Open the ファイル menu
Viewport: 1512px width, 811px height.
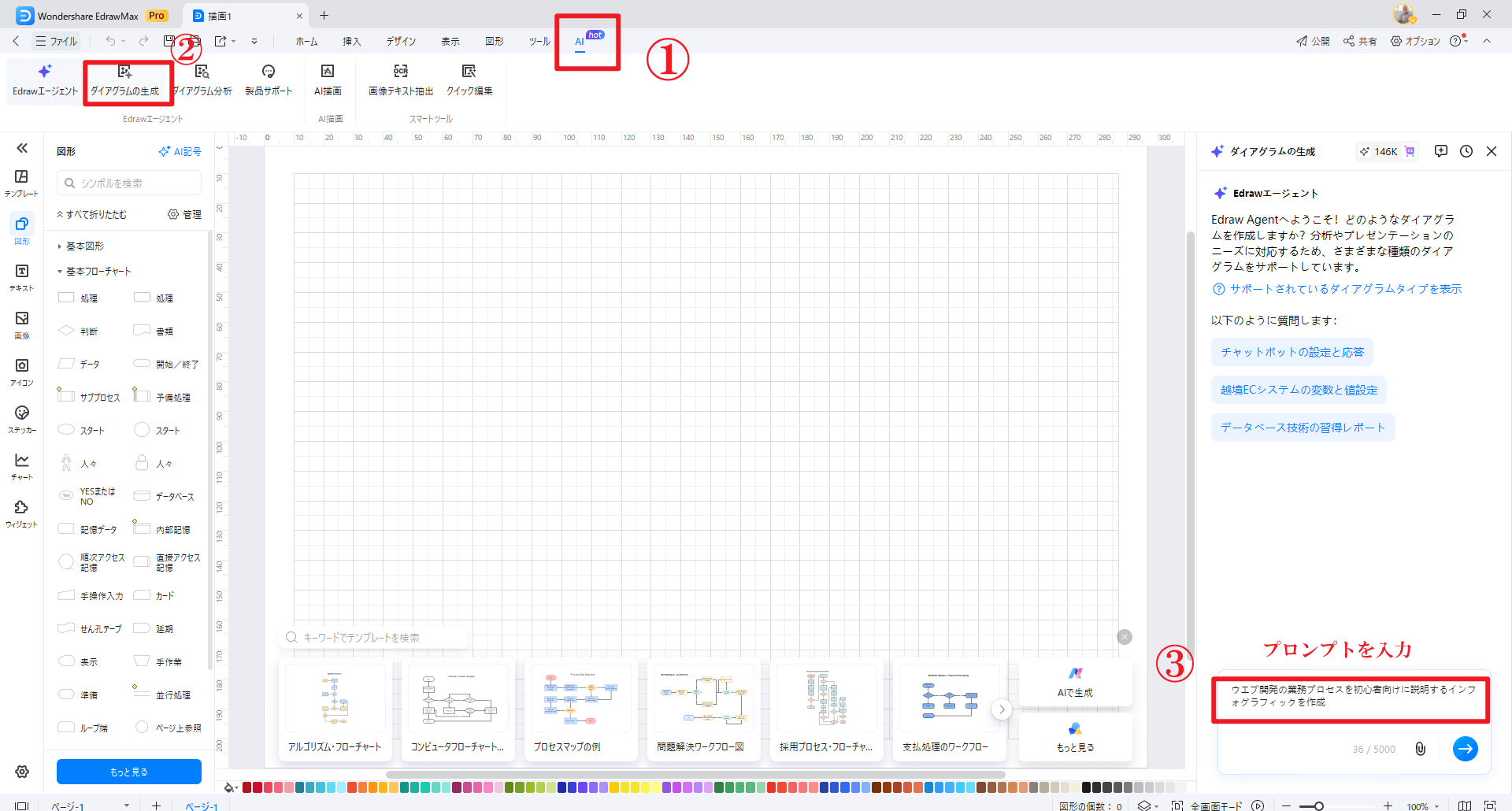coord(56,41)
